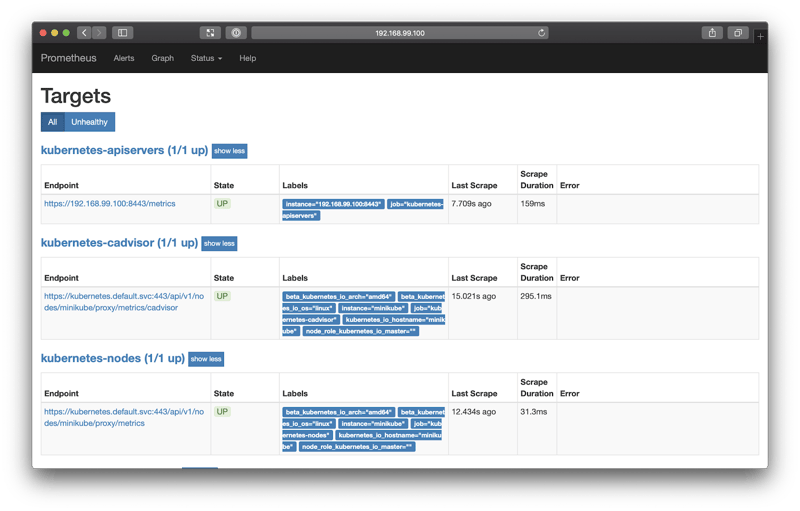Select the All targets filter

coord(53,122)
